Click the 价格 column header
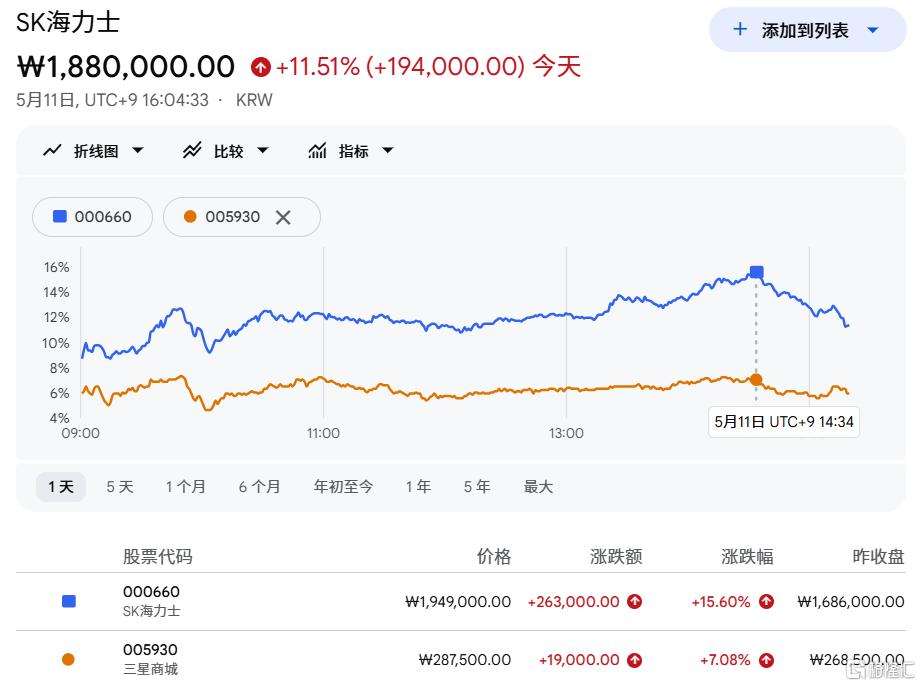 pos(493,556)
